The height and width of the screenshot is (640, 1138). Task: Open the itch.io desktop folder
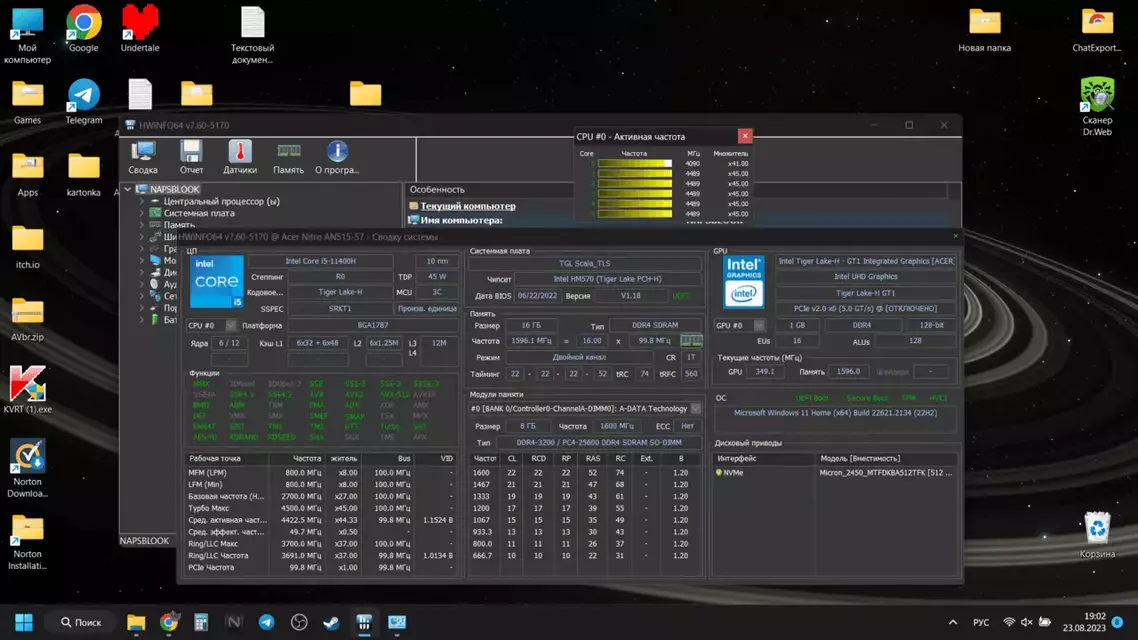coord(28,247)
